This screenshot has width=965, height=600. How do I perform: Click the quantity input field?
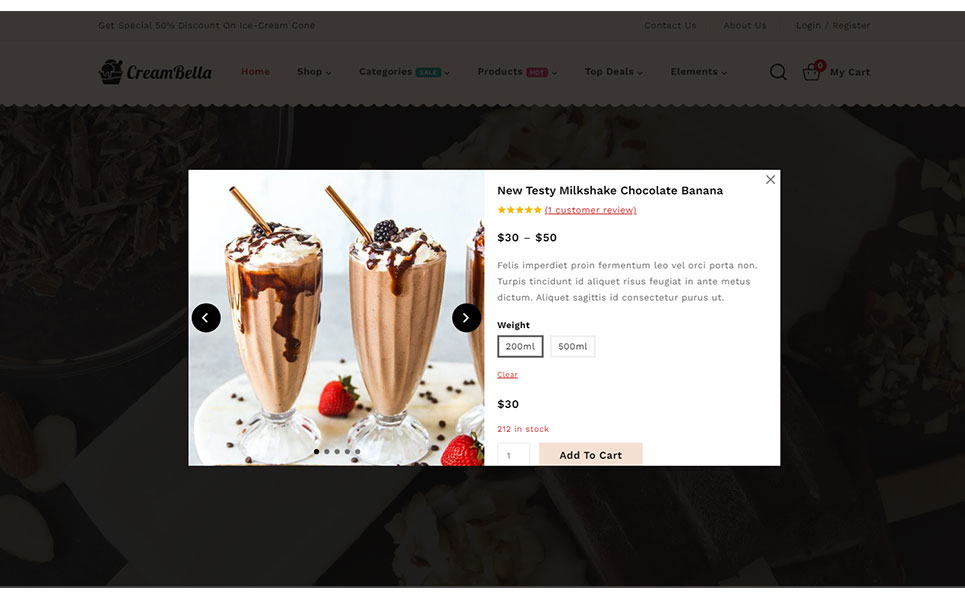513,455
